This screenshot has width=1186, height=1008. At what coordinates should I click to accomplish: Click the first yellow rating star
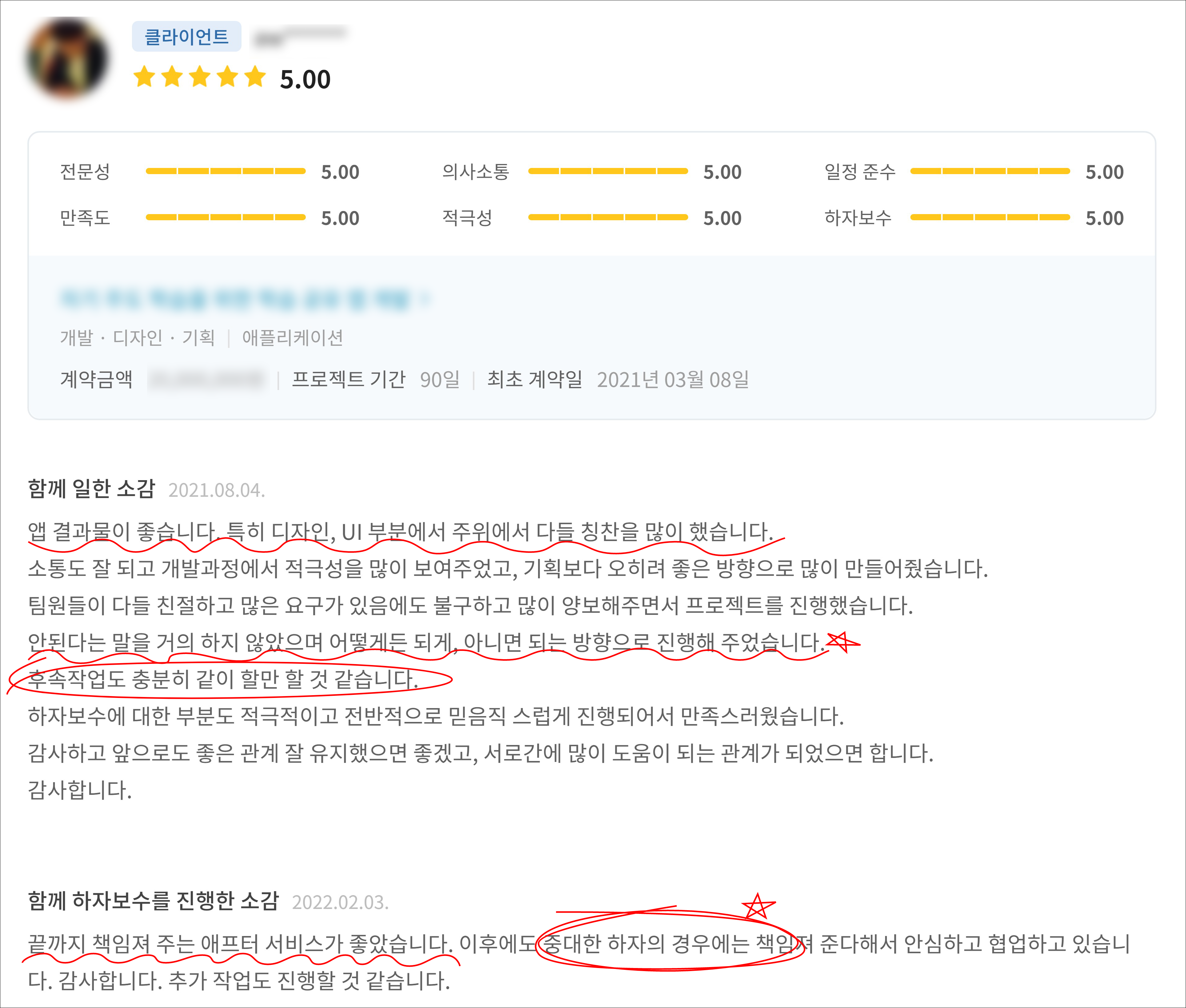tap(144, 77)
